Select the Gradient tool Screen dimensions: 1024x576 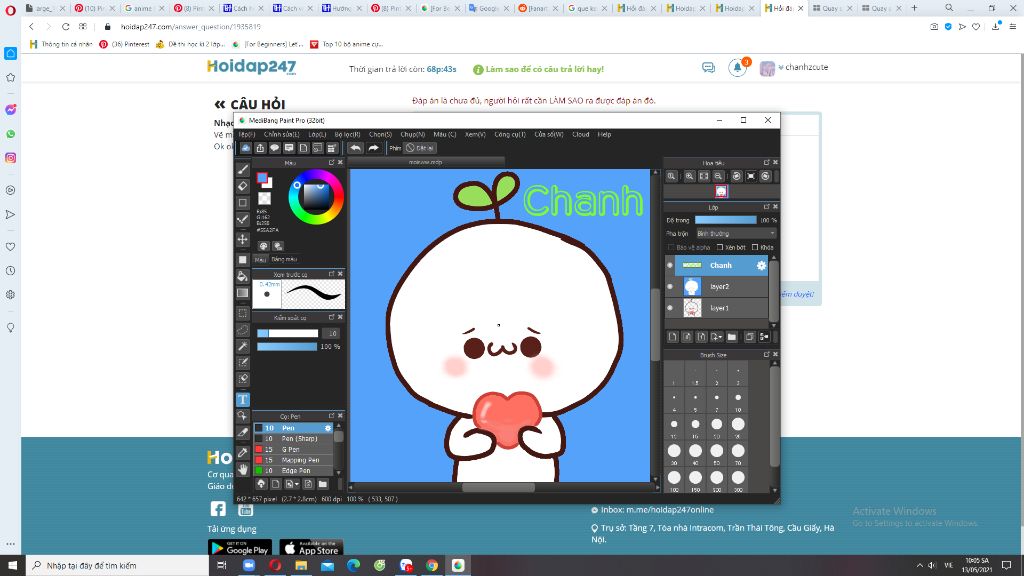coord(242,293)
